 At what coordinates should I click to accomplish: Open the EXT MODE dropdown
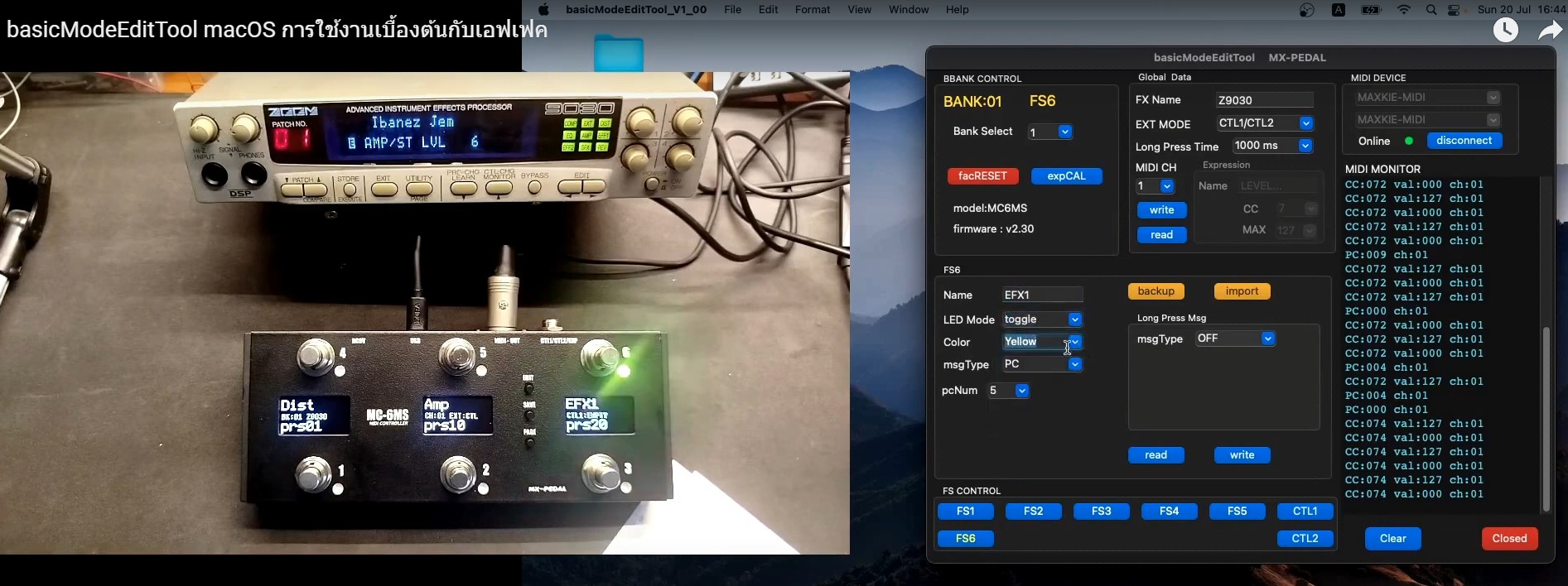[x=1305, y=123]
